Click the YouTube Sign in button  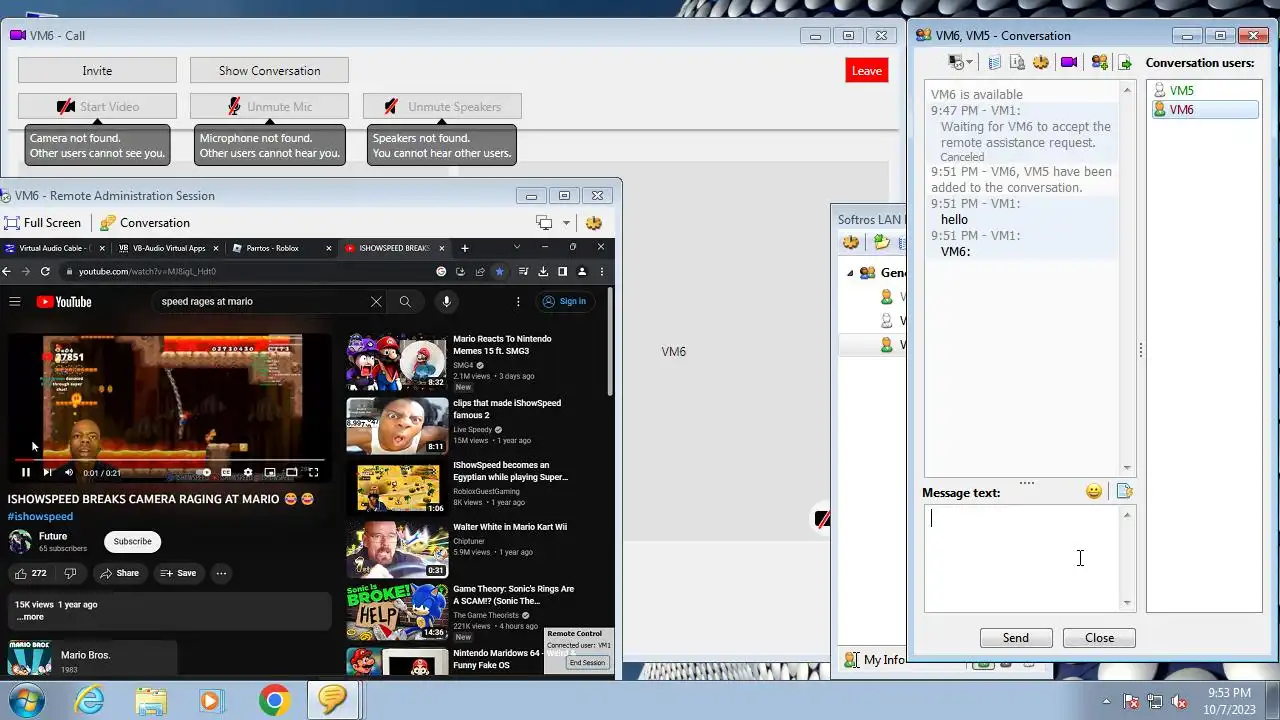pos(564,301)
